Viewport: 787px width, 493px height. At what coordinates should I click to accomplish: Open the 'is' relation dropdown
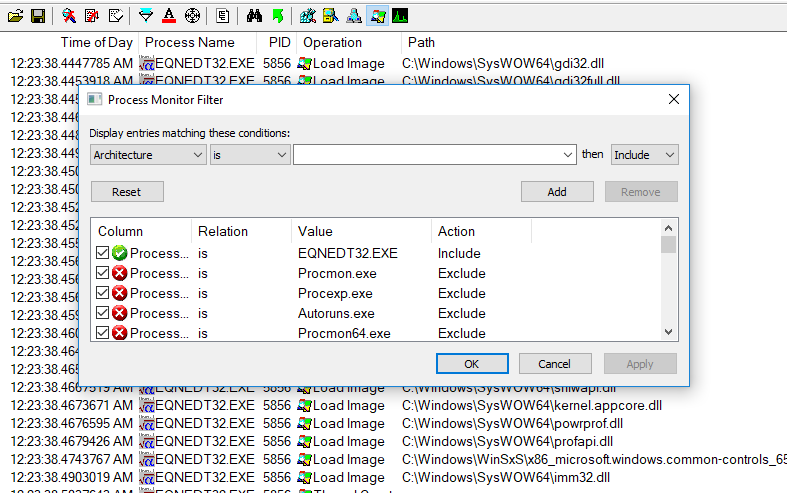tap(250, 155)
